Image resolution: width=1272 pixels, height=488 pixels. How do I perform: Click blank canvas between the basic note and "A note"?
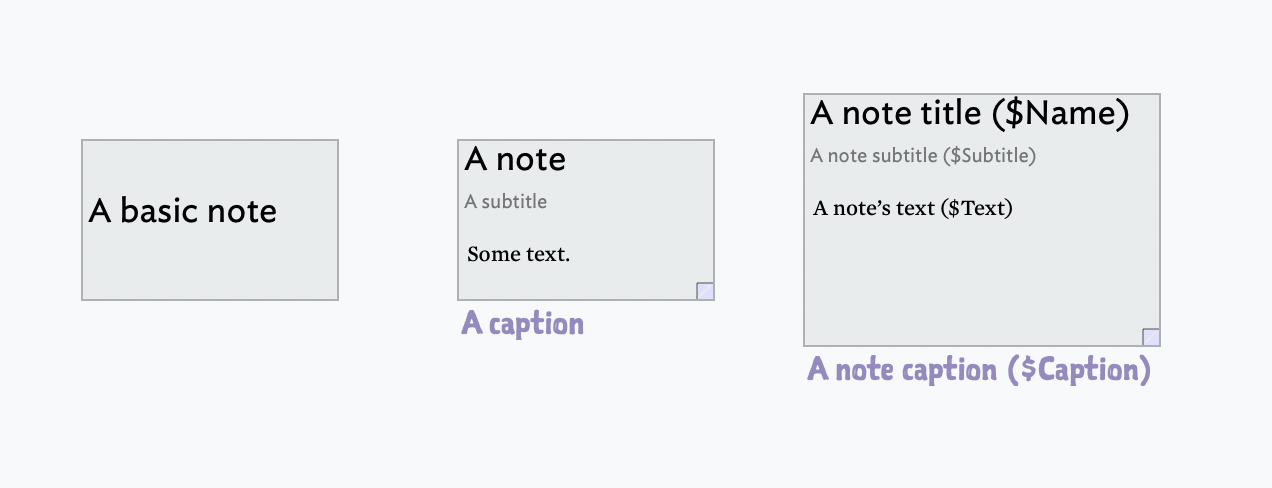[398, 220]
